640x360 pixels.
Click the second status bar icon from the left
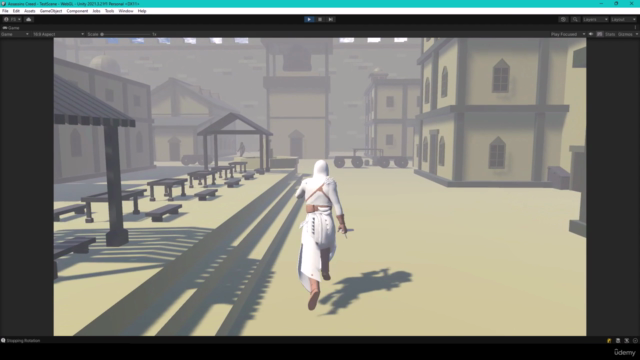[x=618, y=340]
